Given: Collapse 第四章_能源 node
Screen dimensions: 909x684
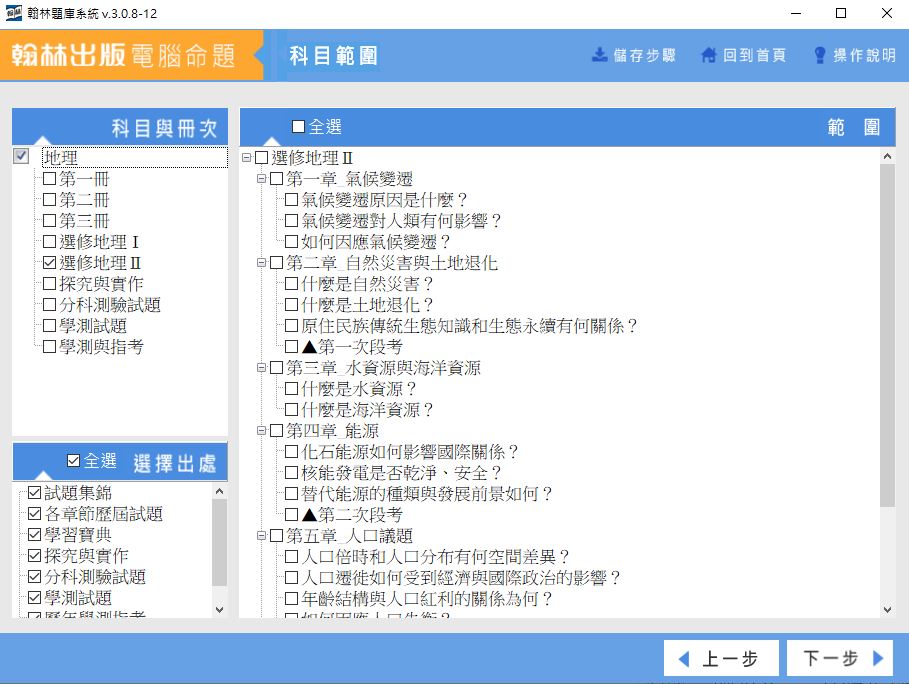Looking at the screenshot, I should coord(261,431).
